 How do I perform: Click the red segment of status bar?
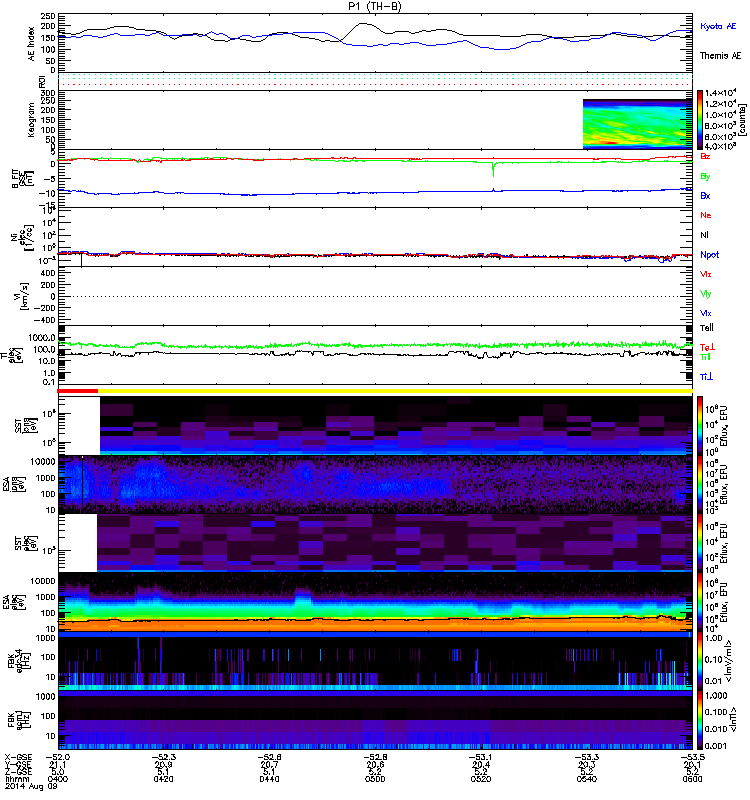(78, 391)
